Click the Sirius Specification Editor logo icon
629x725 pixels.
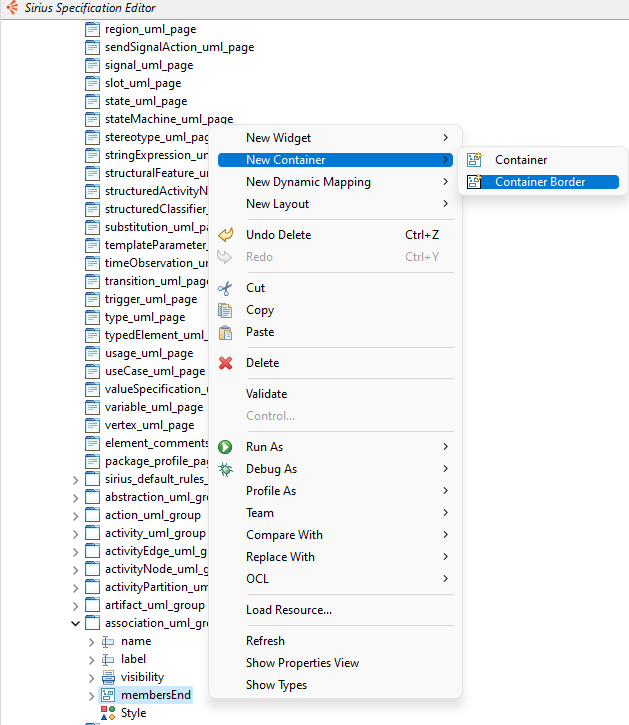[x=12, y=7]
